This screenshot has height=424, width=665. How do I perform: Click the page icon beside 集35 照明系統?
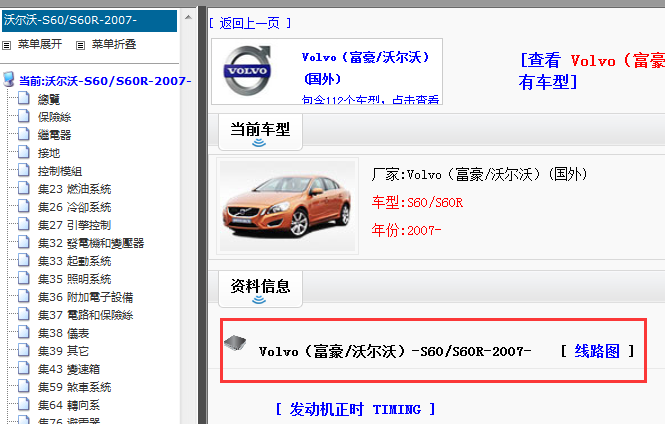click(24, 278)
